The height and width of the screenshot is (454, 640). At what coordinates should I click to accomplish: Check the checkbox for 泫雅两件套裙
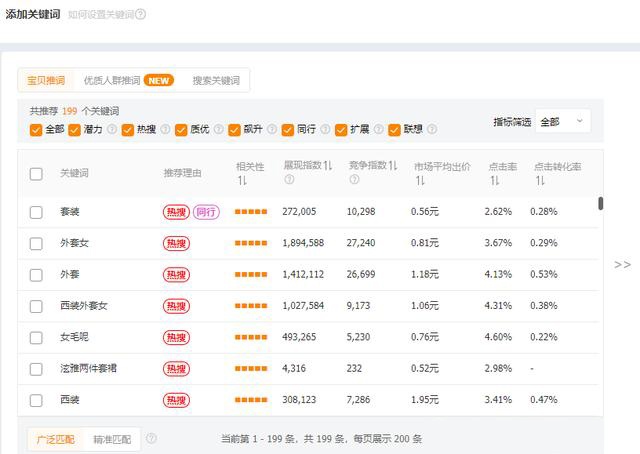click(36, 369)
